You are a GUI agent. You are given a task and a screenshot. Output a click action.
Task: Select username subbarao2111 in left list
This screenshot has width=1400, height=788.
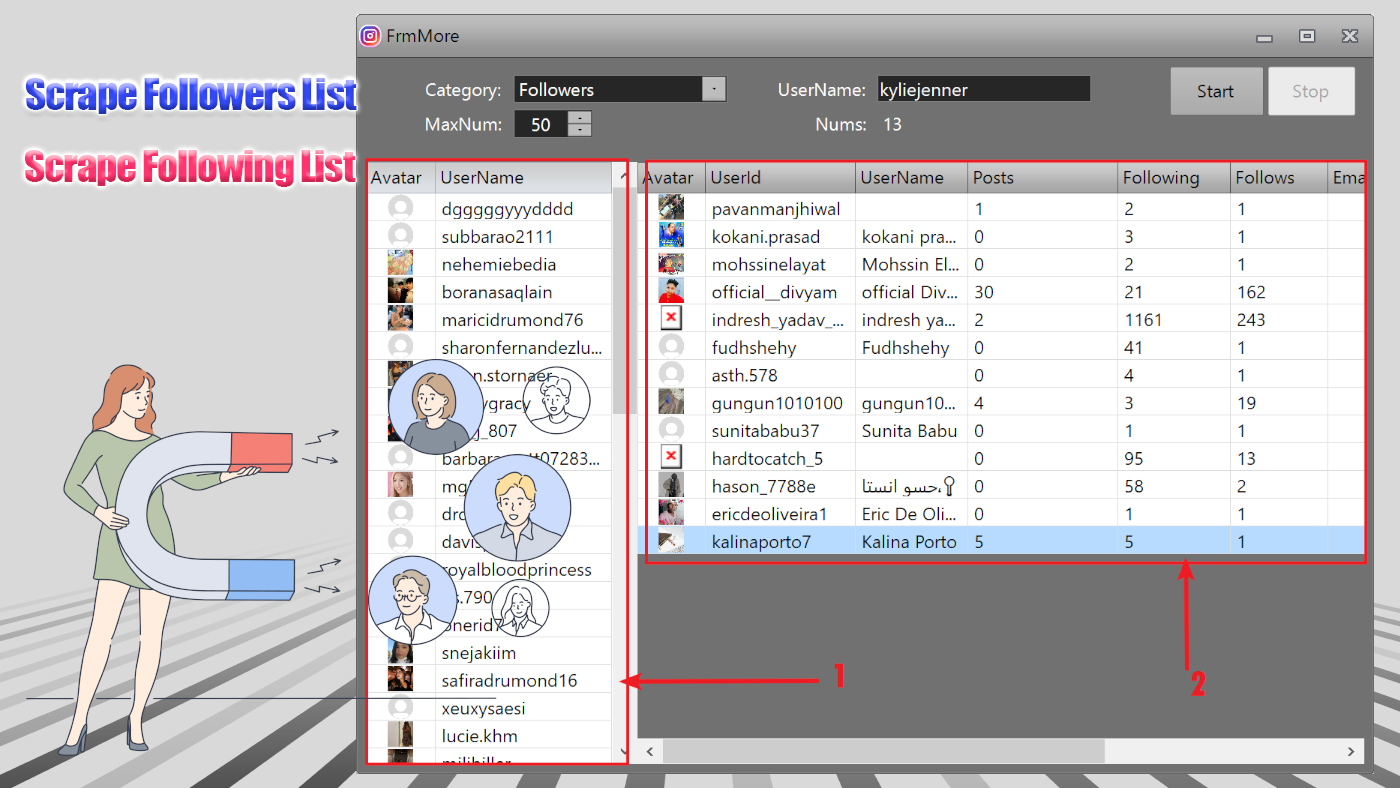click(x=497, y=237)
